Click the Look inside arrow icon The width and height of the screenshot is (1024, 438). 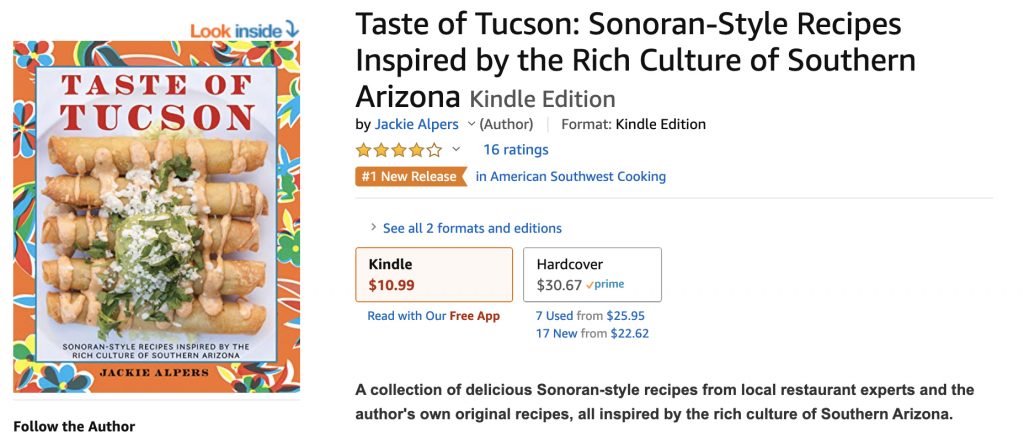[x=292, y=29]
